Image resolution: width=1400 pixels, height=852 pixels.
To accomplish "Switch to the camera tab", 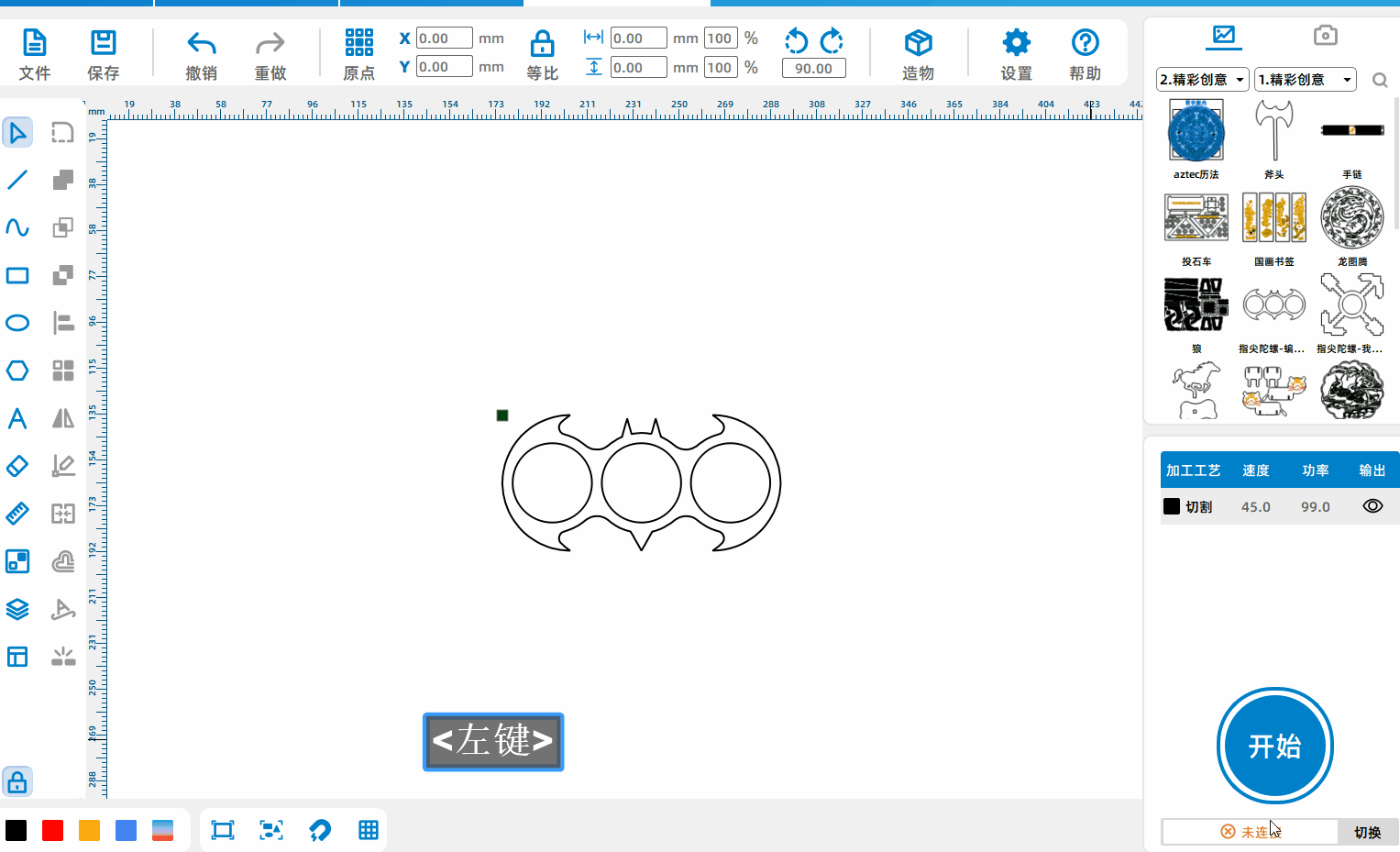I will (1326, 36).
